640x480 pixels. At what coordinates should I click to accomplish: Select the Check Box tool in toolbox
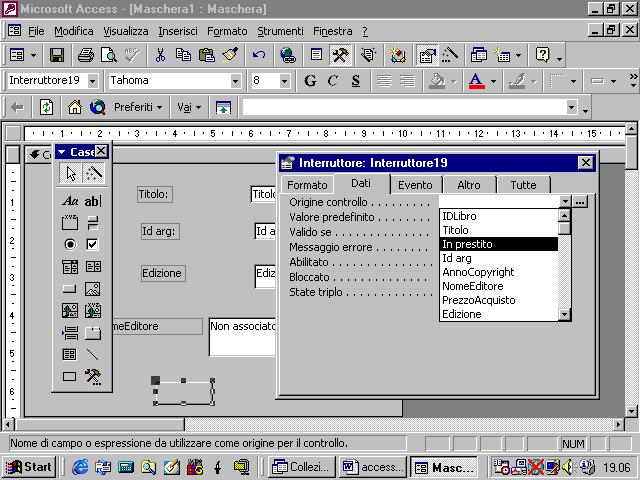pos(93,244)
